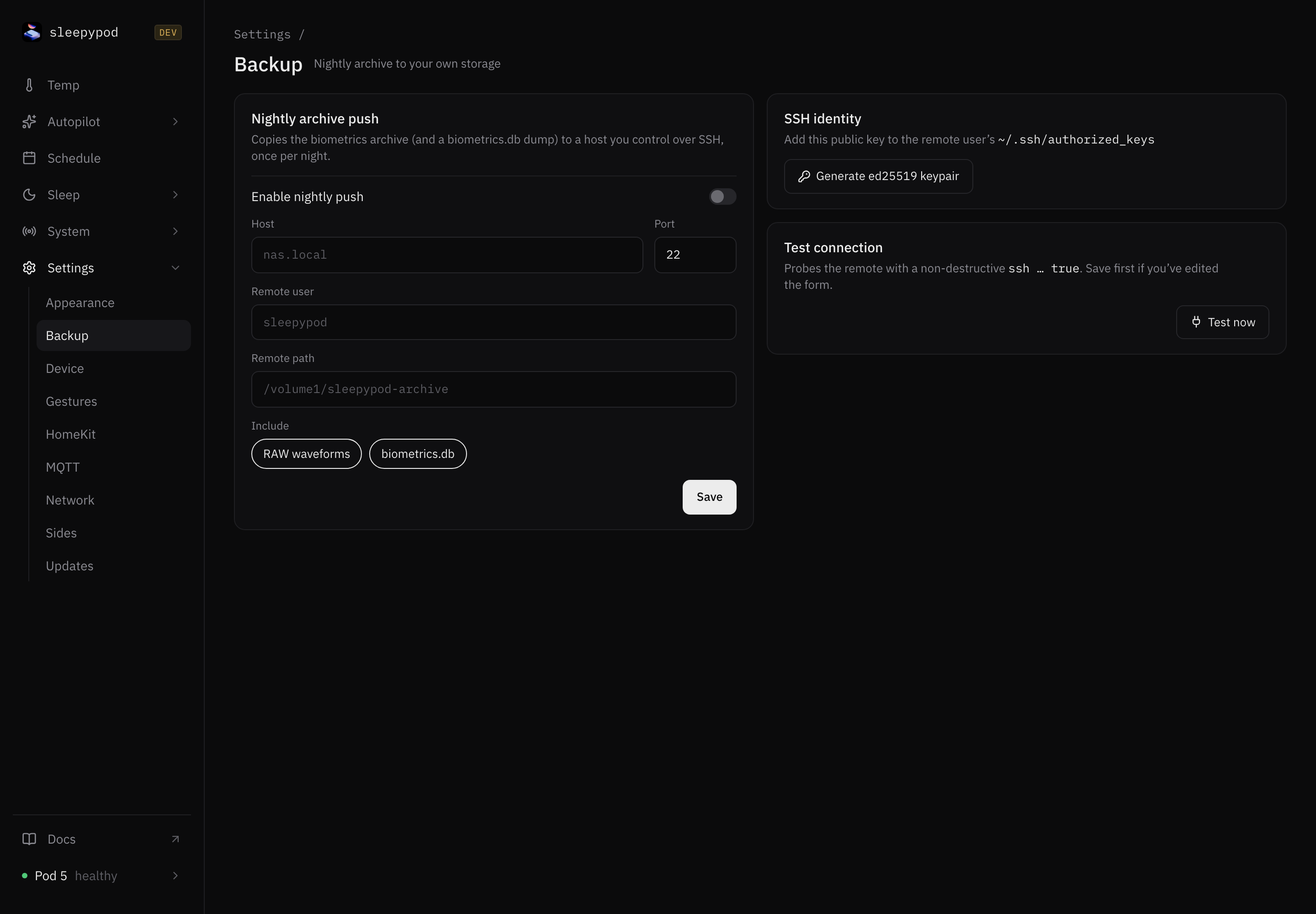The width and height of the screenshot is (1316, 914).
Task: Click the Temp thermometer icon
Action: tap(29, 85)
